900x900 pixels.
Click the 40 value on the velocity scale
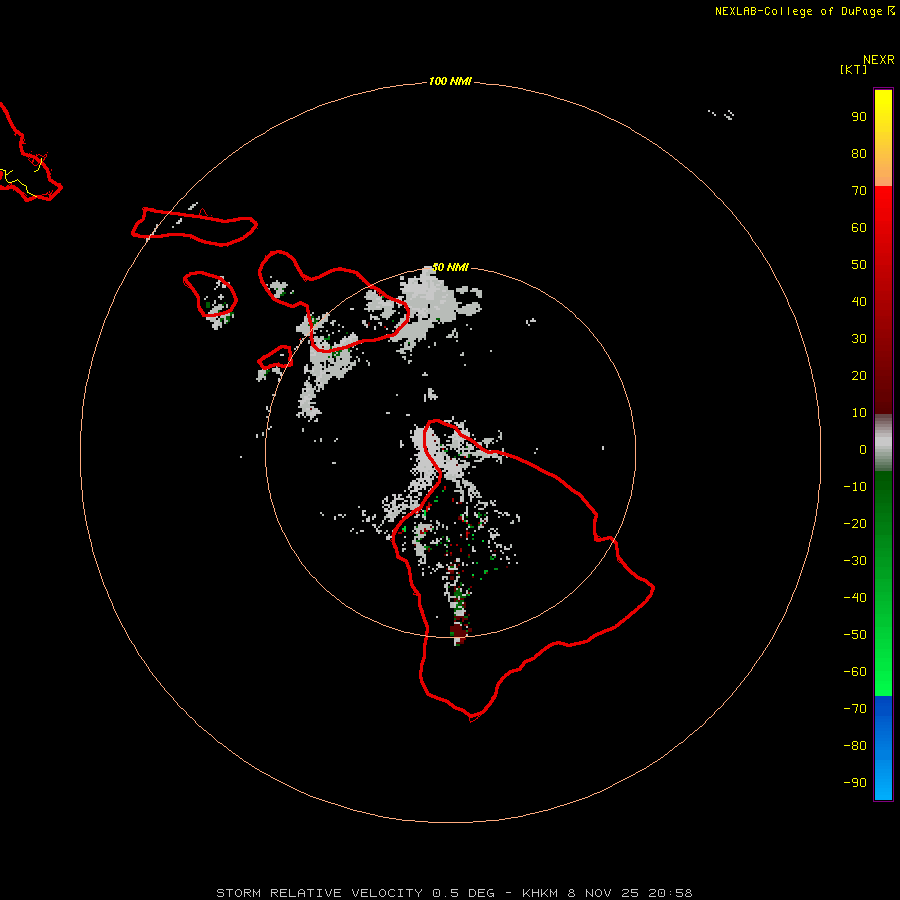point(859,302)
